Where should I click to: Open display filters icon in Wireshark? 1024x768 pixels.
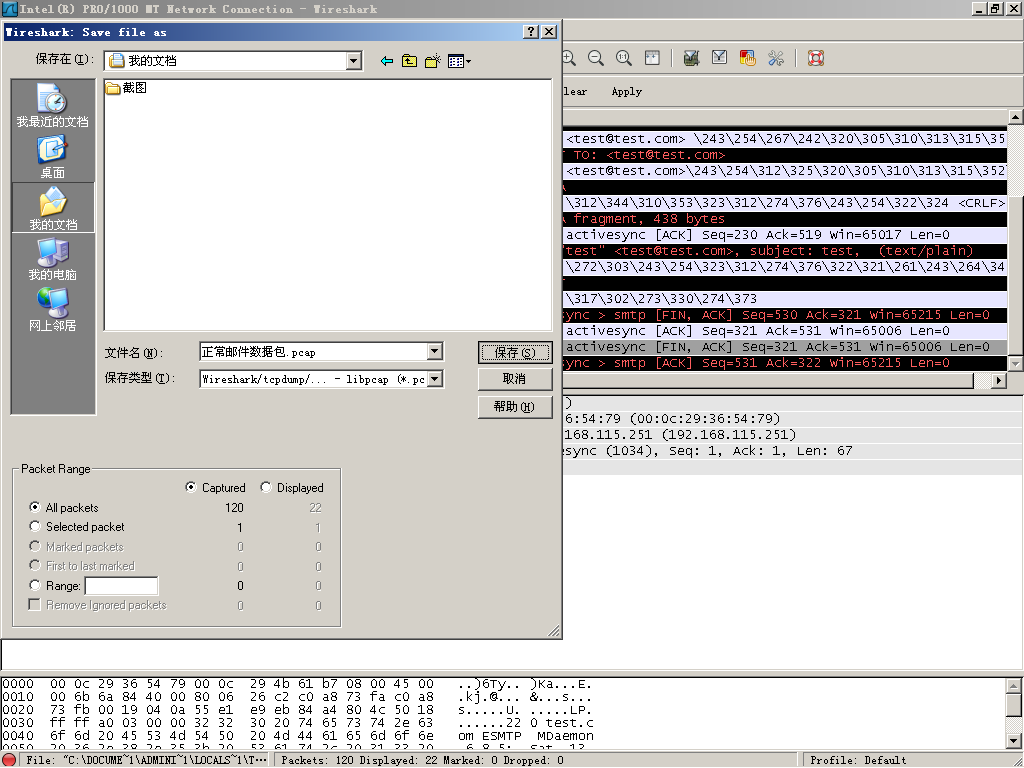pyautogui.click(x=719, y=58)
